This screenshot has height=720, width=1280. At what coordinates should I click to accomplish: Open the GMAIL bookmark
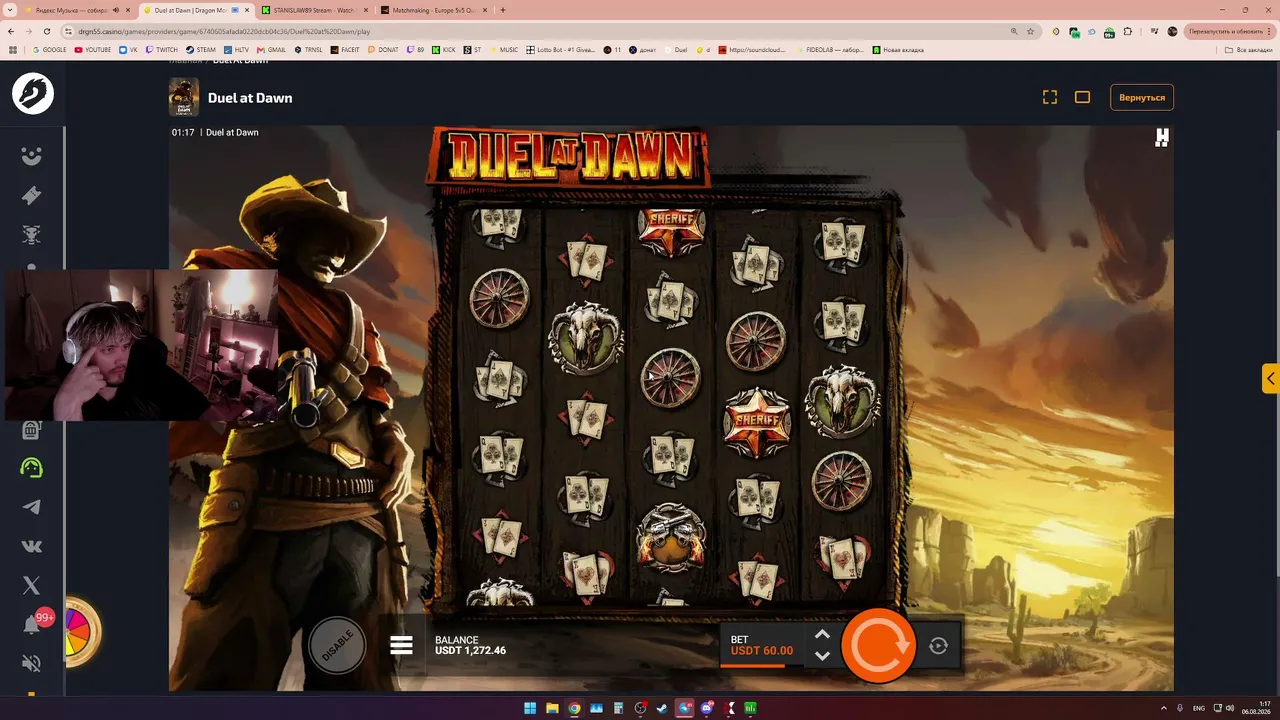click(x=271, y=50)
